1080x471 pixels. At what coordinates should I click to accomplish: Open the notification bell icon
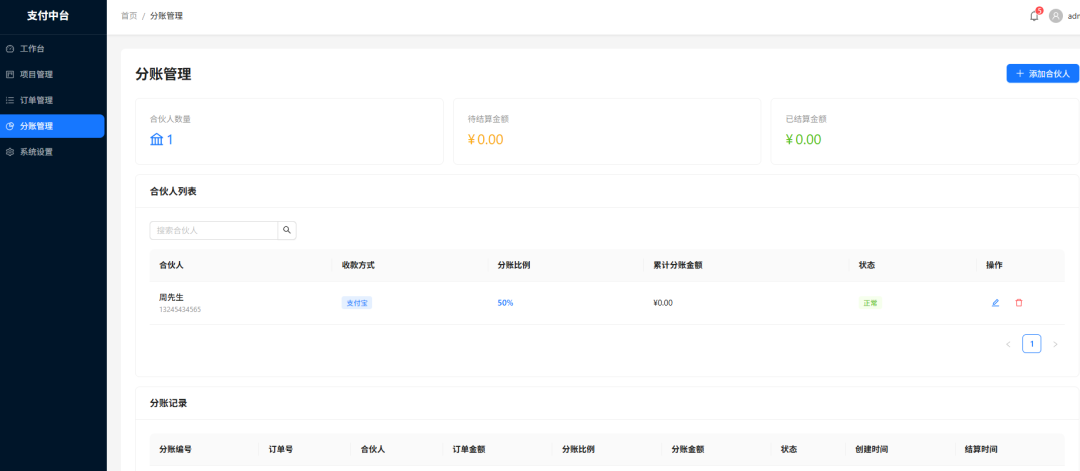pos(1034,16)
